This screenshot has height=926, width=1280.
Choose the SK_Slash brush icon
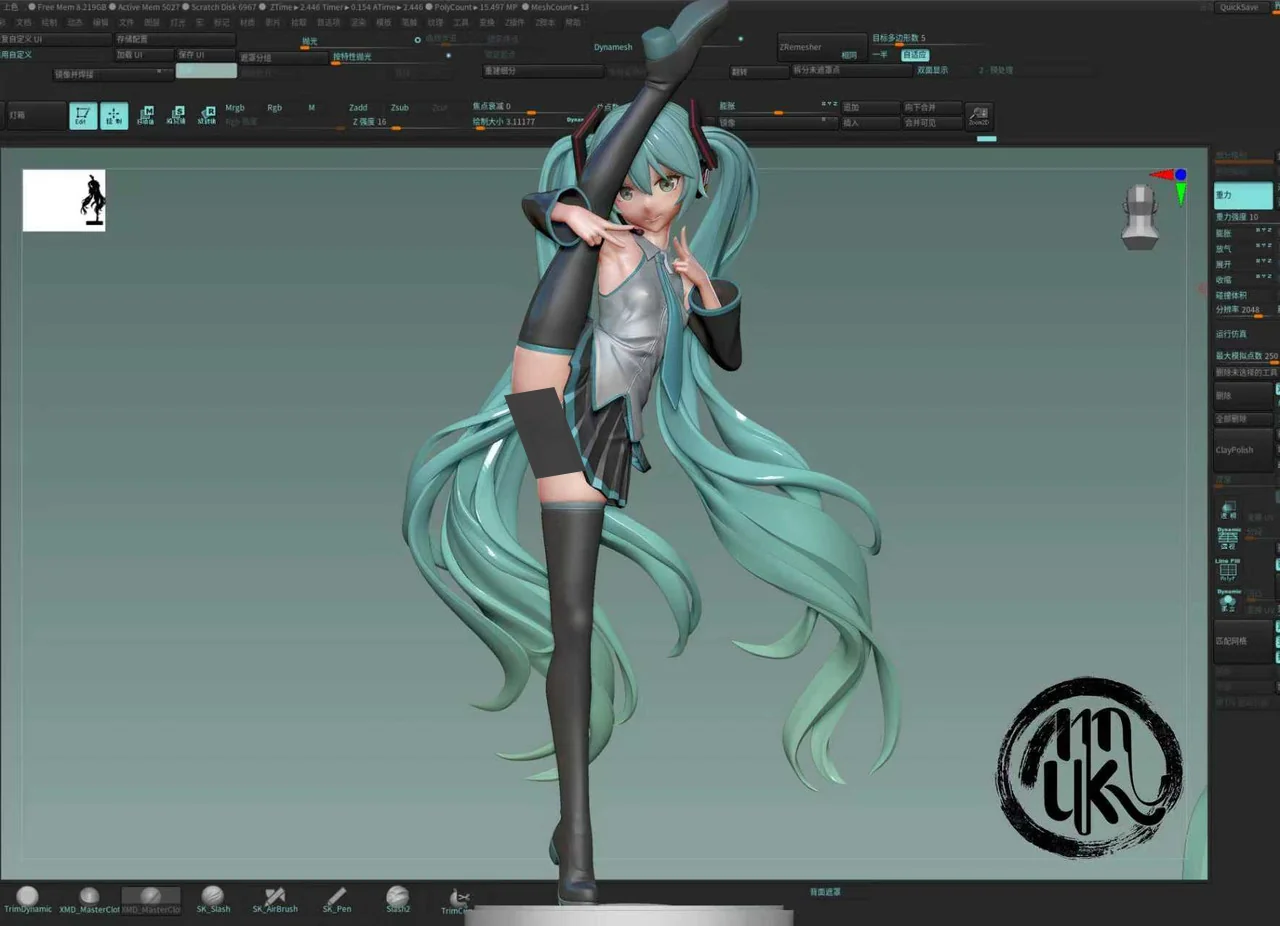pos(212,899)
